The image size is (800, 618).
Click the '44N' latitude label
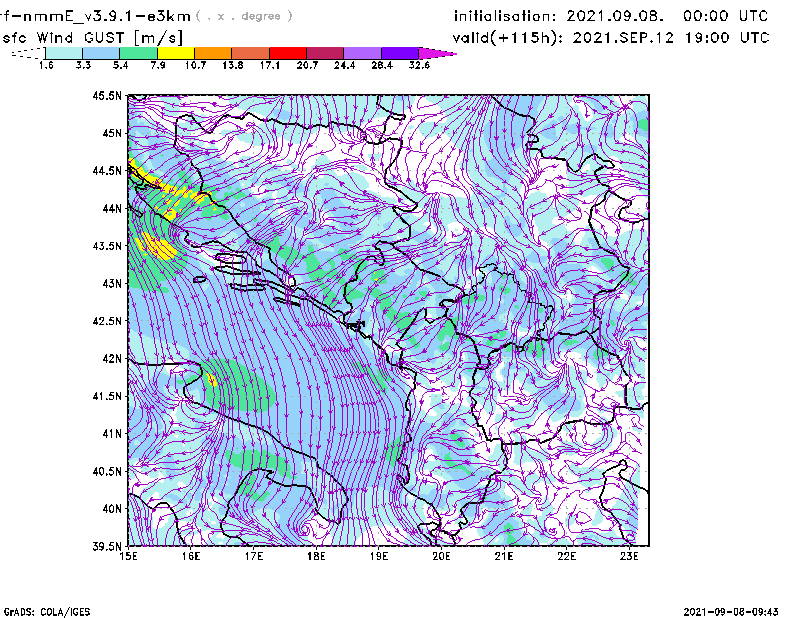tap(112, 208)
